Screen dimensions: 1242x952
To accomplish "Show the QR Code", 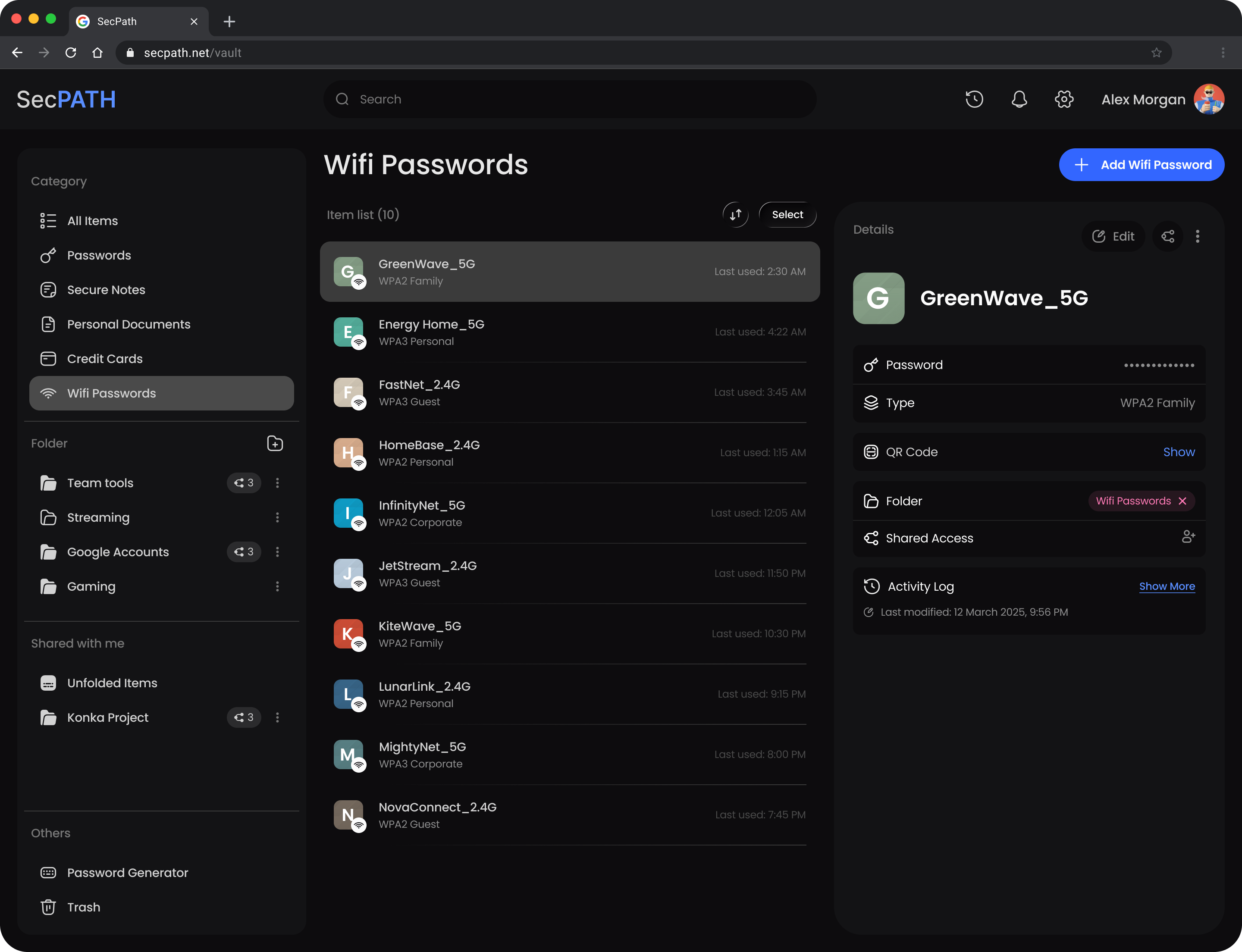I will coord(1179,451).
